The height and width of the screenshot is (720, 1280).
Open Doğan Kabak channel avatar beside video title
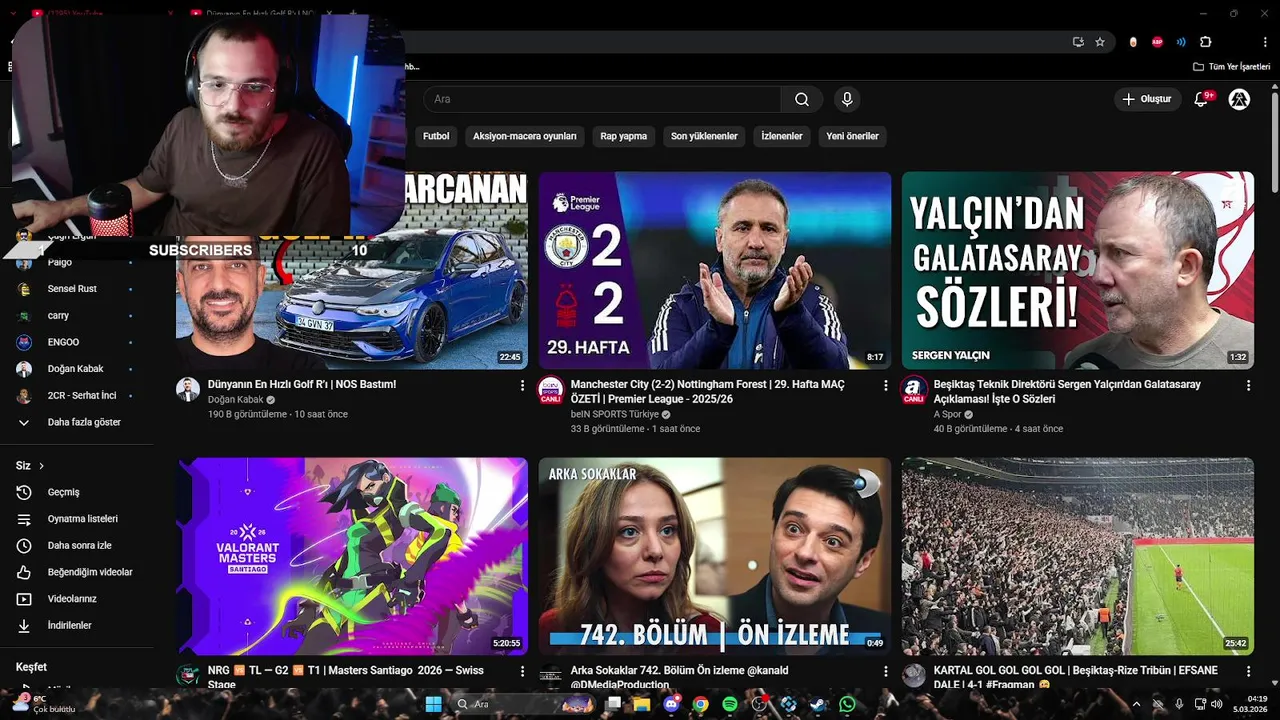pos(188,389)
